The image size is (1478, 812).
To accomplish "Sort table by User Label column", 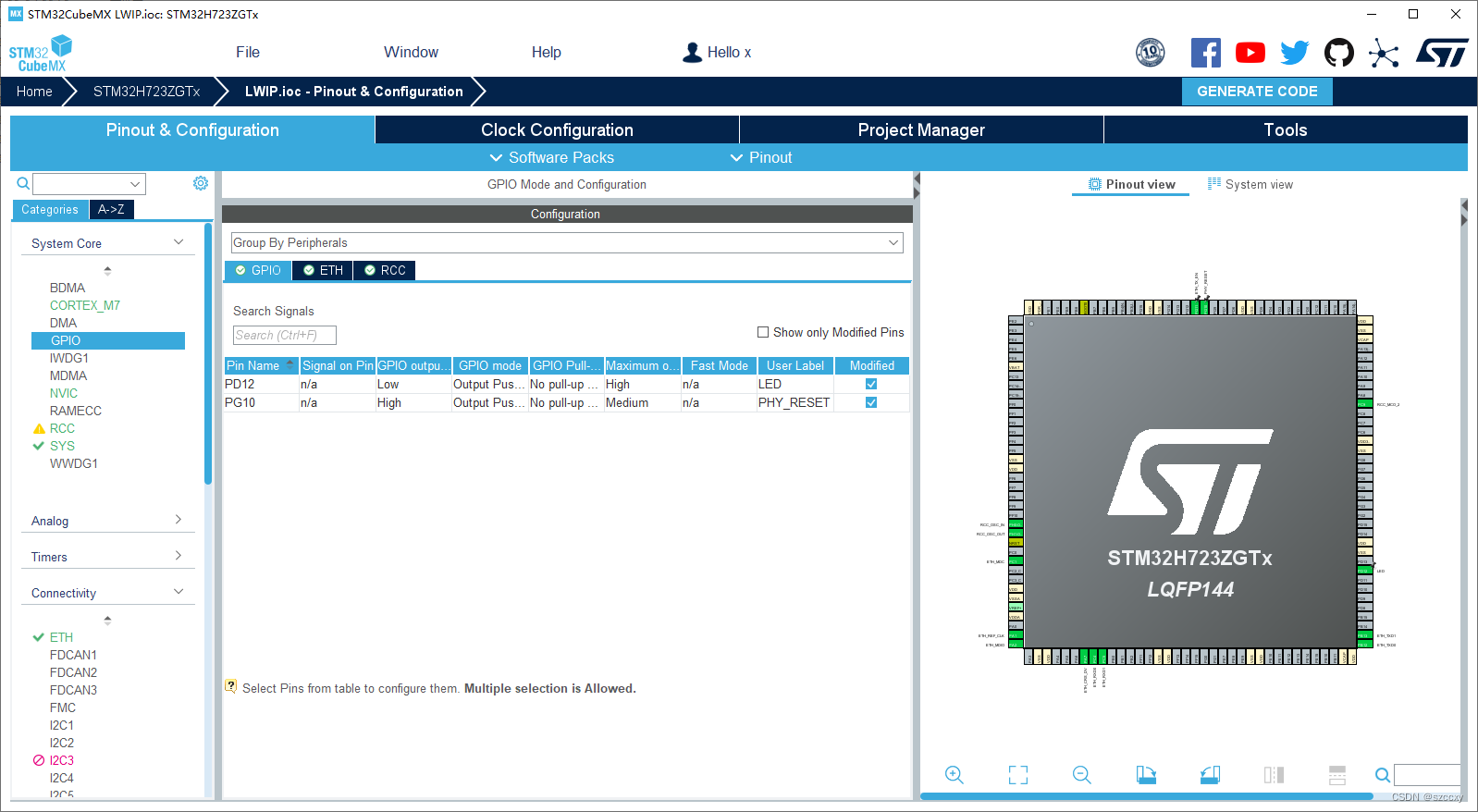I will point(794,365).
